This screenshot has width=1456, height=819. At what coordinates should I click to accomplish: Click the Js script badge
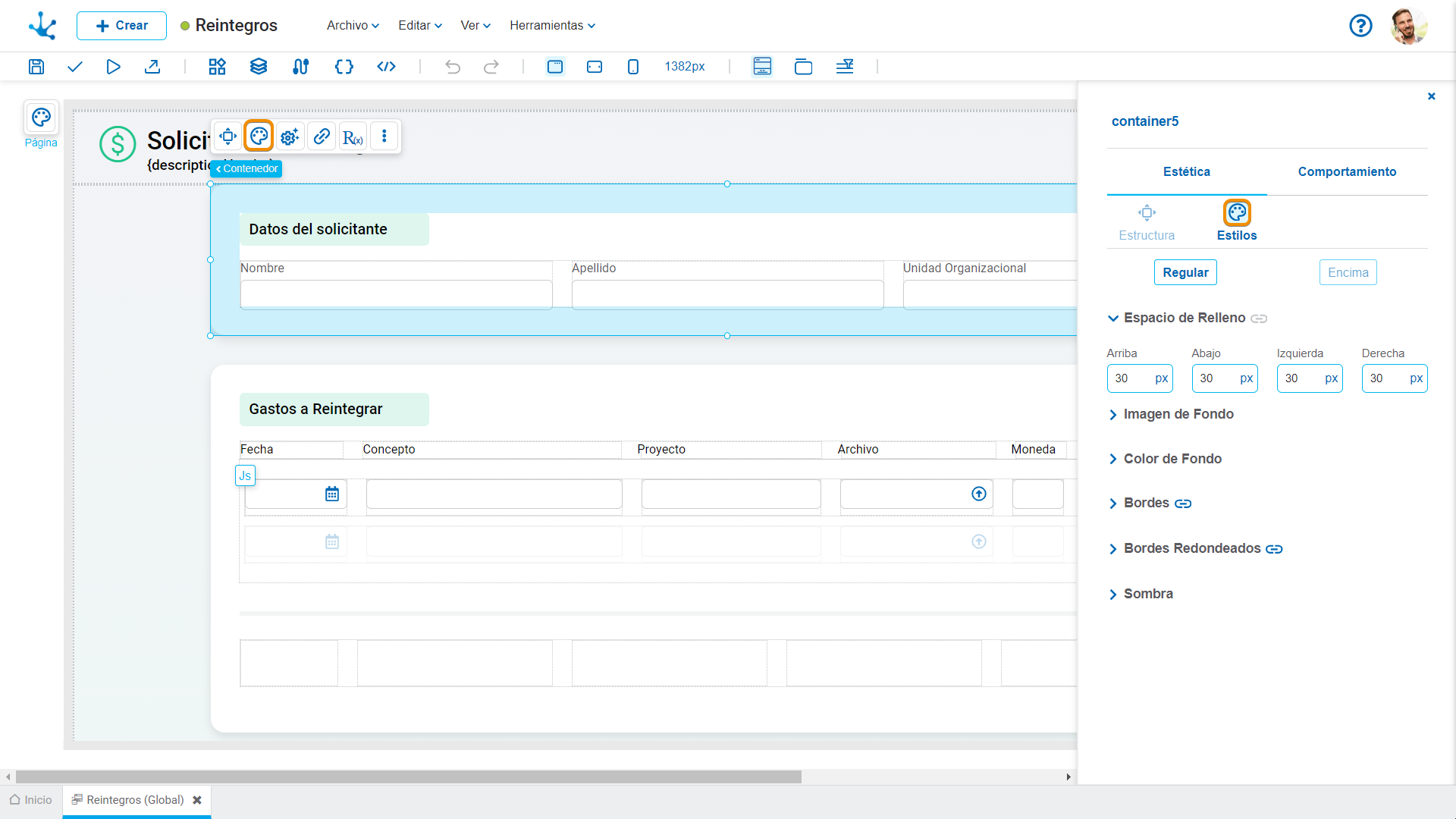pyautogui.click(x=245, y=475)
